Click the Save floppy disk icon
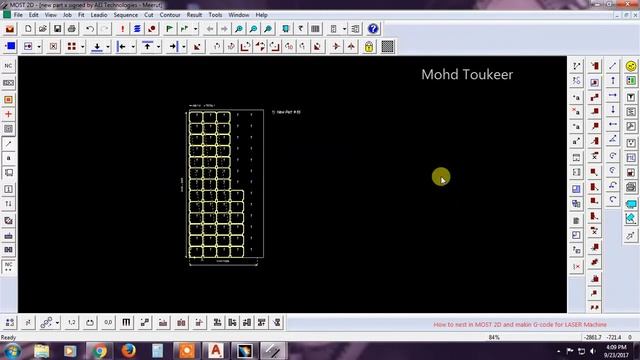This screenshot has height=360, width=640. point(57,29)
